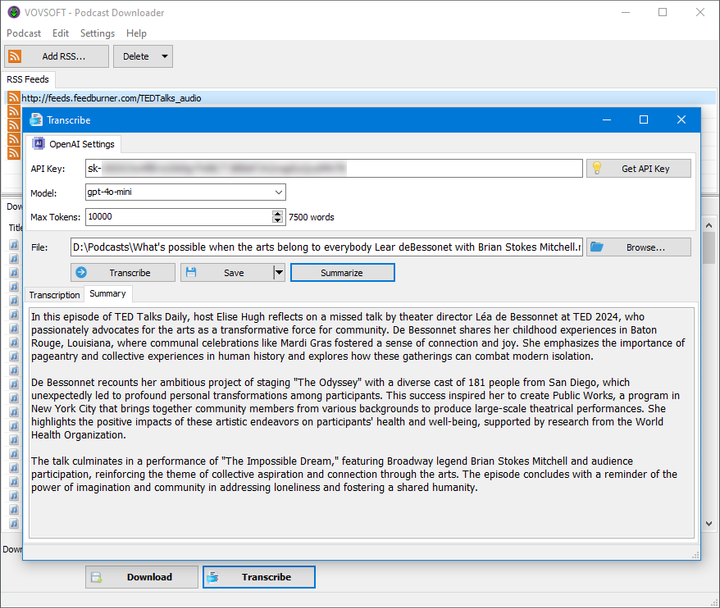
Task: Open the Save options dropdown arrow
Action: [279, 273]
